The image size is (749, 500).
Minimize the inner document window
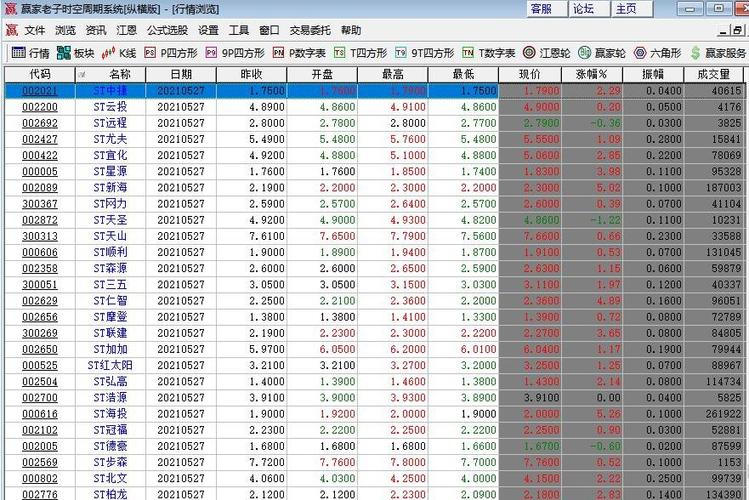[x=724, y=32]
